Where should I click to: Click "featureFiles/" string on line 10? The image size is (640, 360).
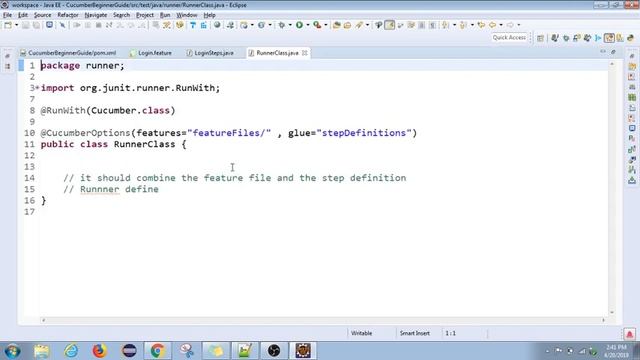229,133
